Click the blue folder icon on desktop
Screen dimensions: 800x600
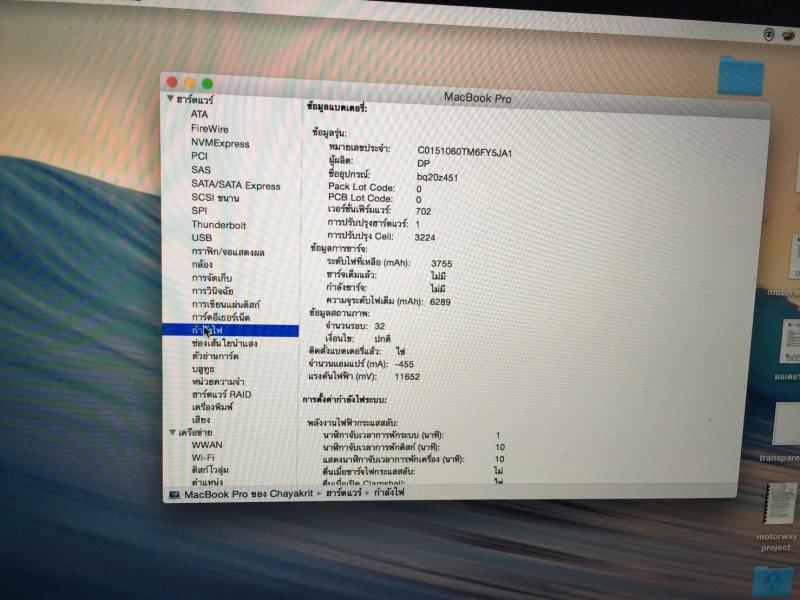coord(741,76)
